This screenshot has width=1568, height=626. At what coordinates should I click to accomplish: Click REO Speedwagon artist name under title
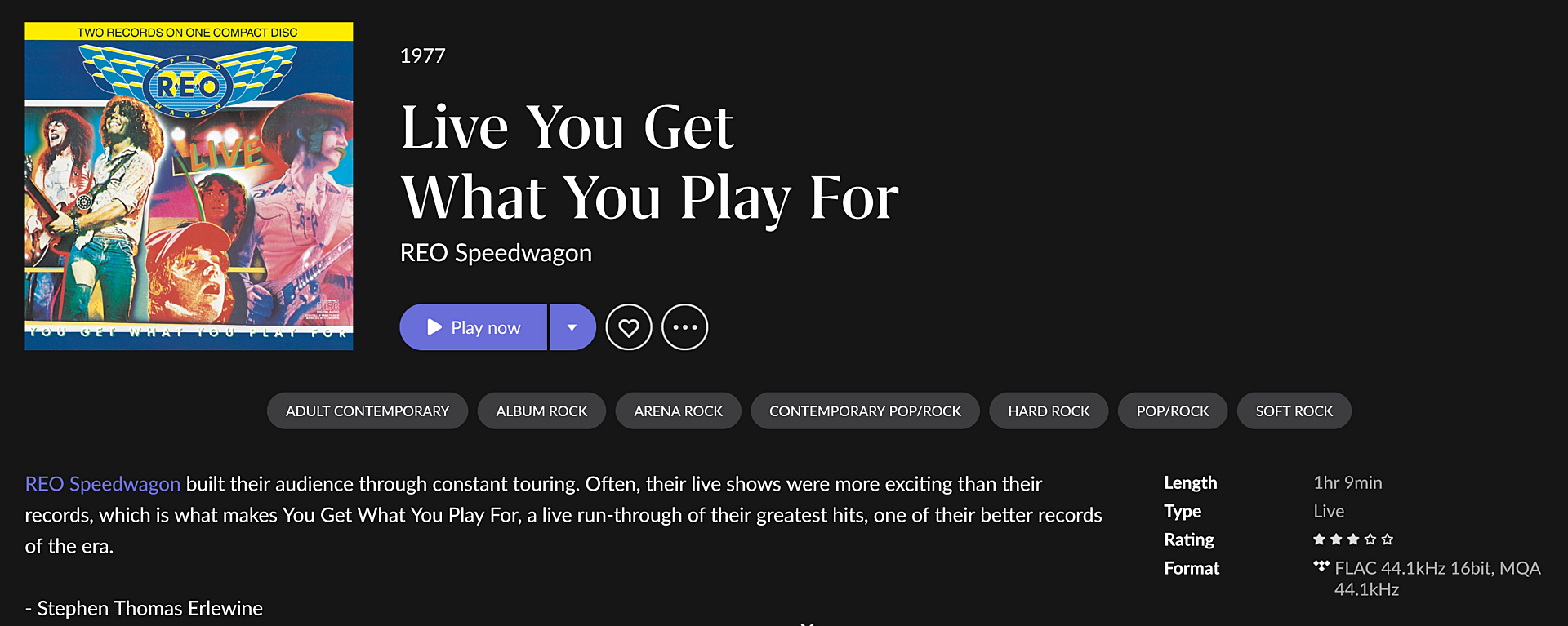click(496, 253)
